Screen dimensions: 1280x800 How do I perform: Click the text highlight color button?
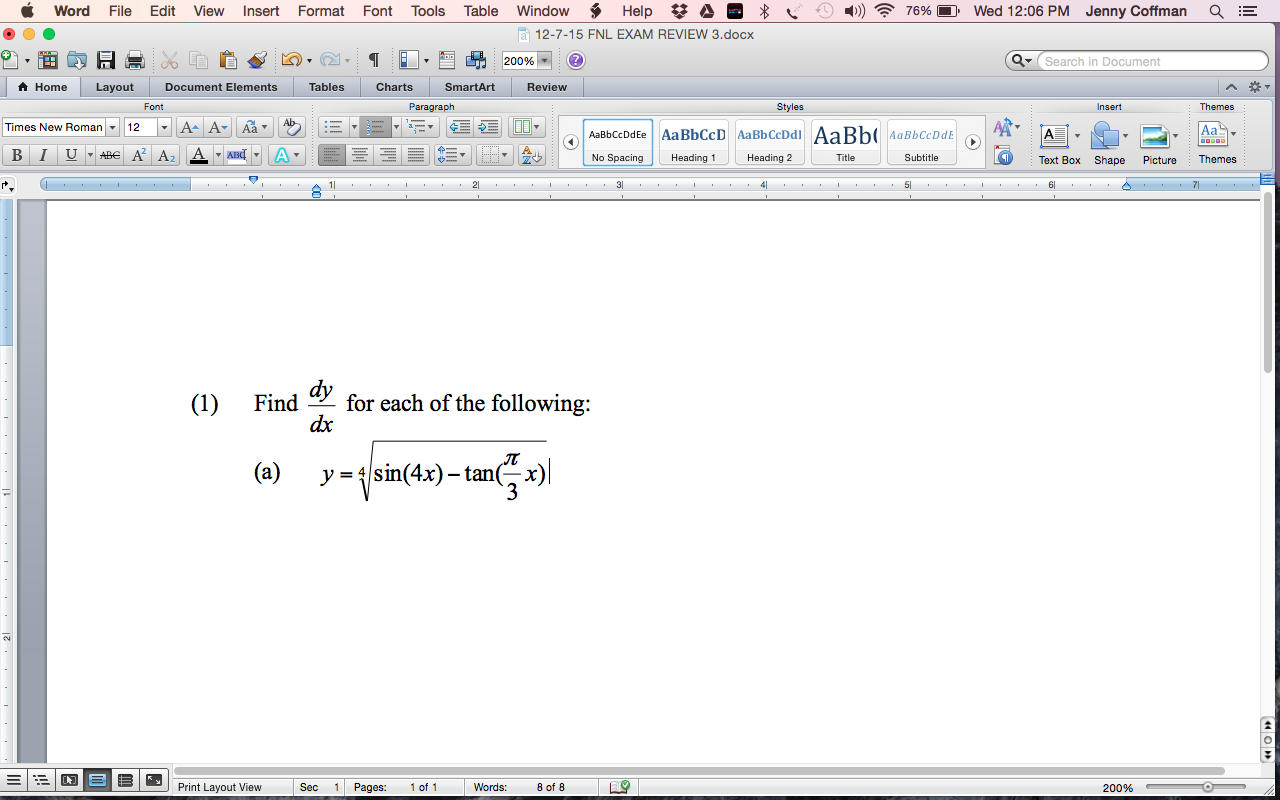pyautogui.click(x=236, y=155)
